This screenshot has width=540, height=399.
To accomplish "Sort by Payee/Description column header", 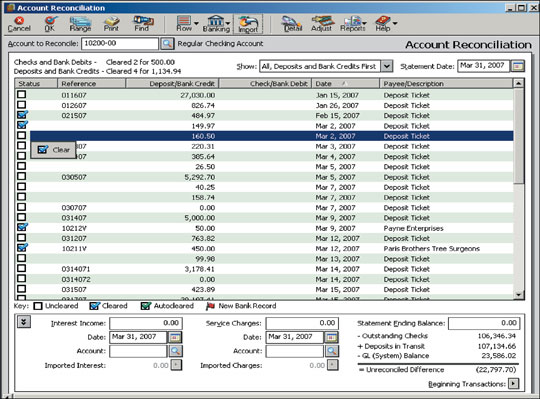I will coord(446,83).
